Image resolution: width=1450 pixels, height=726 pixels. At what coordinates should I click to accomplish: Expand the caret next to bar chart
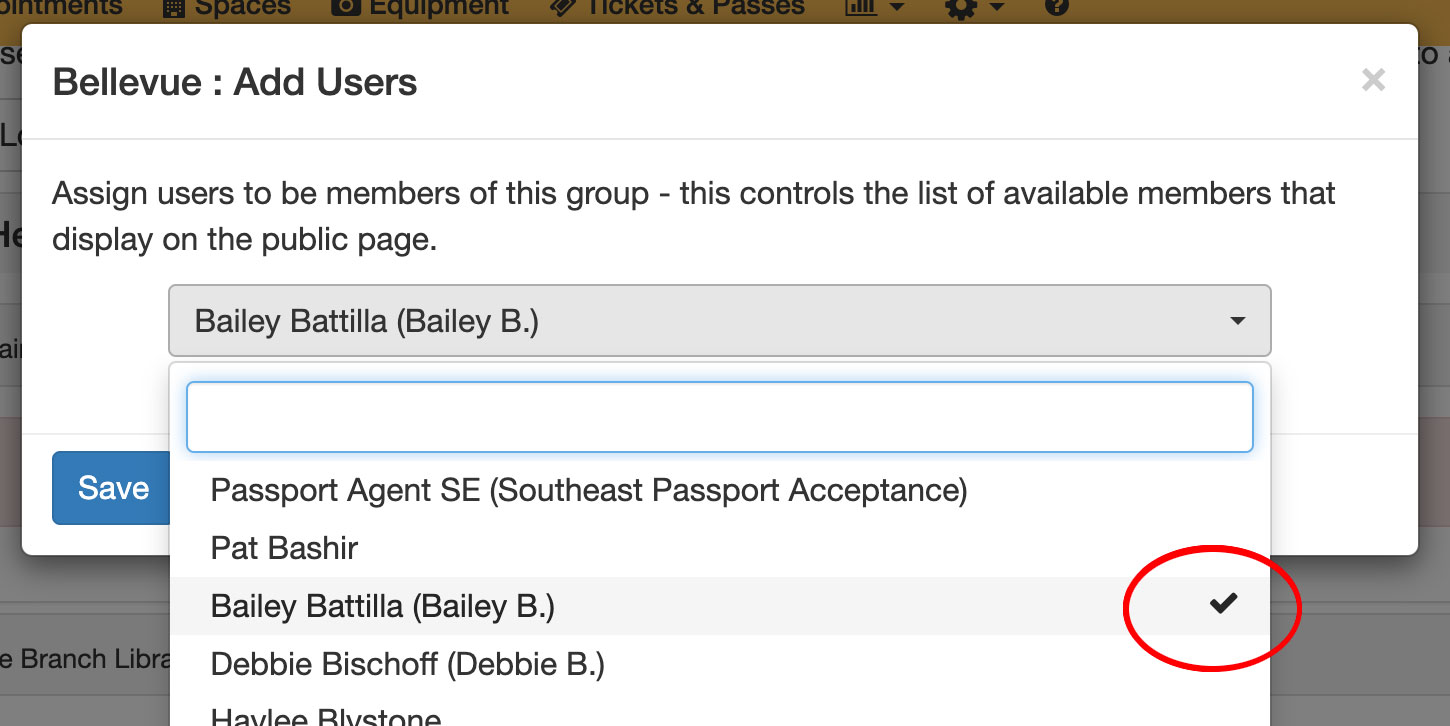(x=896, y=8)
